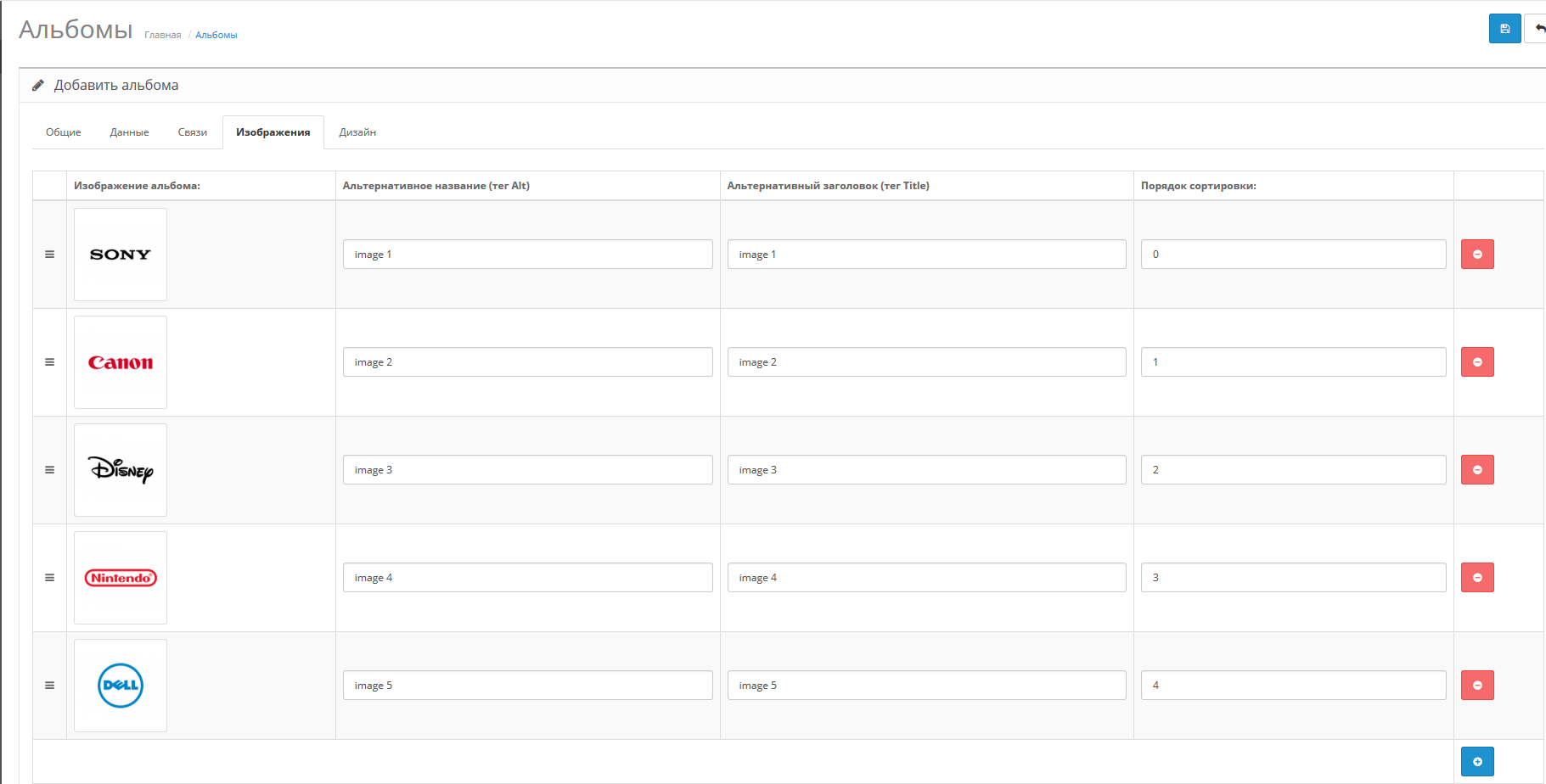
Task: Click the drag handle on Disney row
Action: pyautogui.click(x=49, y=470)
